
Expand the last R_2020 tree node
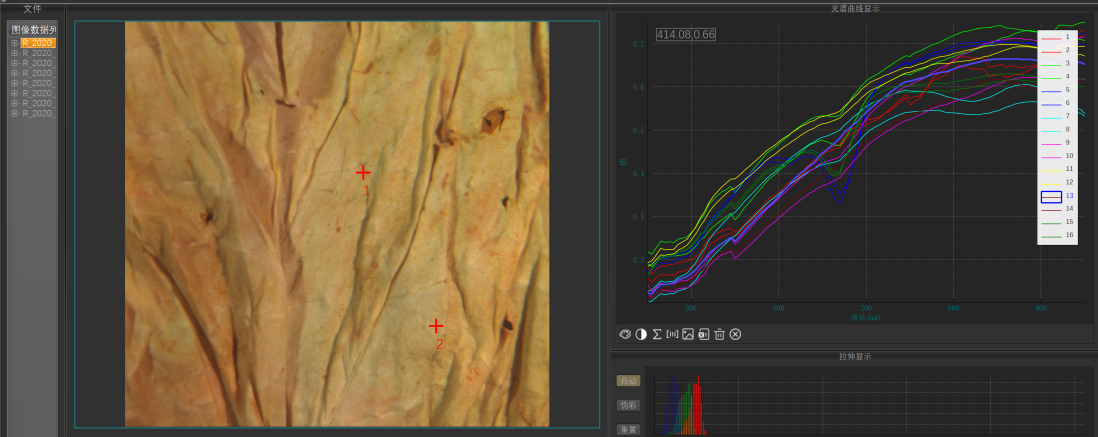(x=14, y=113)
